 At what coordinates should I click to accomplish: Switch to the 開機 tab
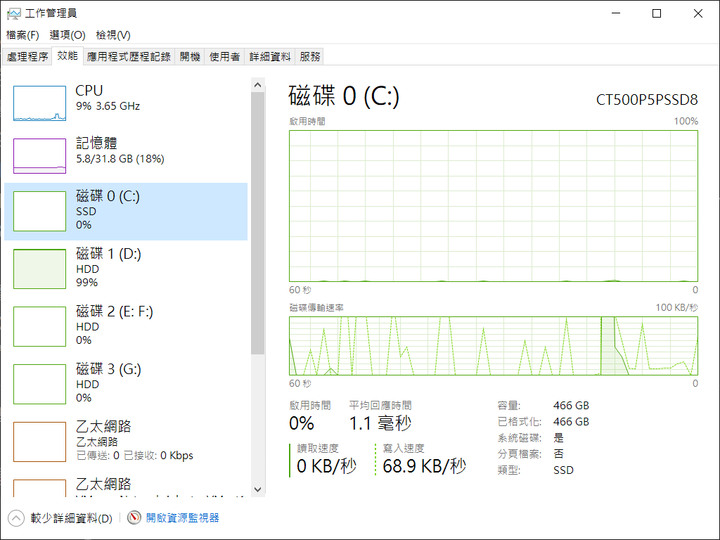click(190, 56)
